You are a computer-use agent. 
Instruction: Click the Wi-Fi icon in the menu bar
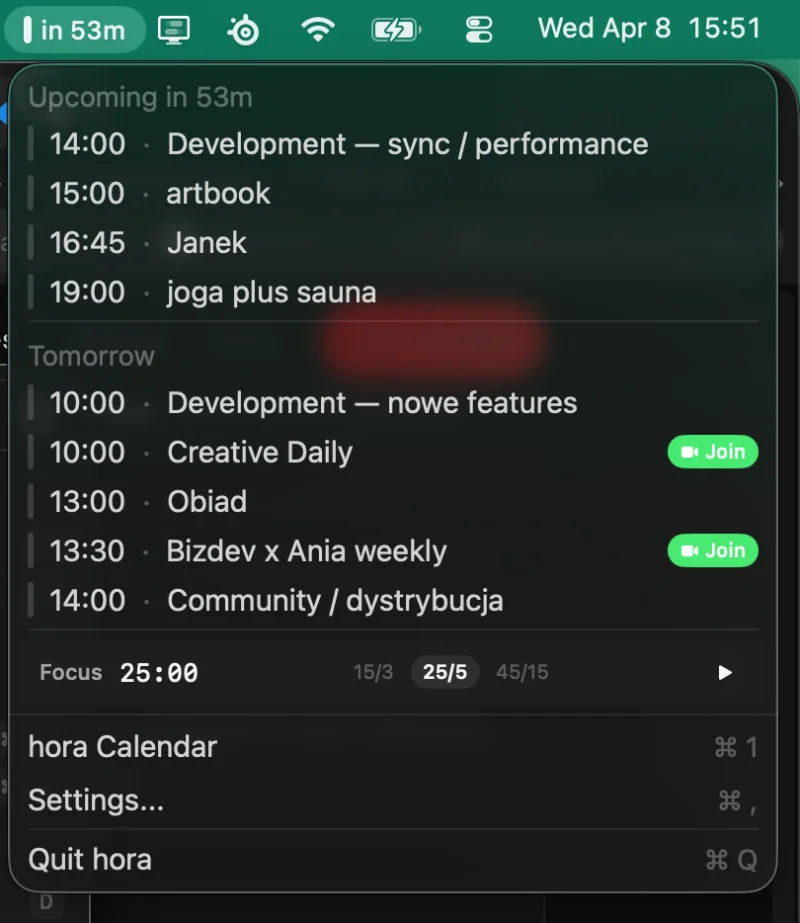coord(318,29)
